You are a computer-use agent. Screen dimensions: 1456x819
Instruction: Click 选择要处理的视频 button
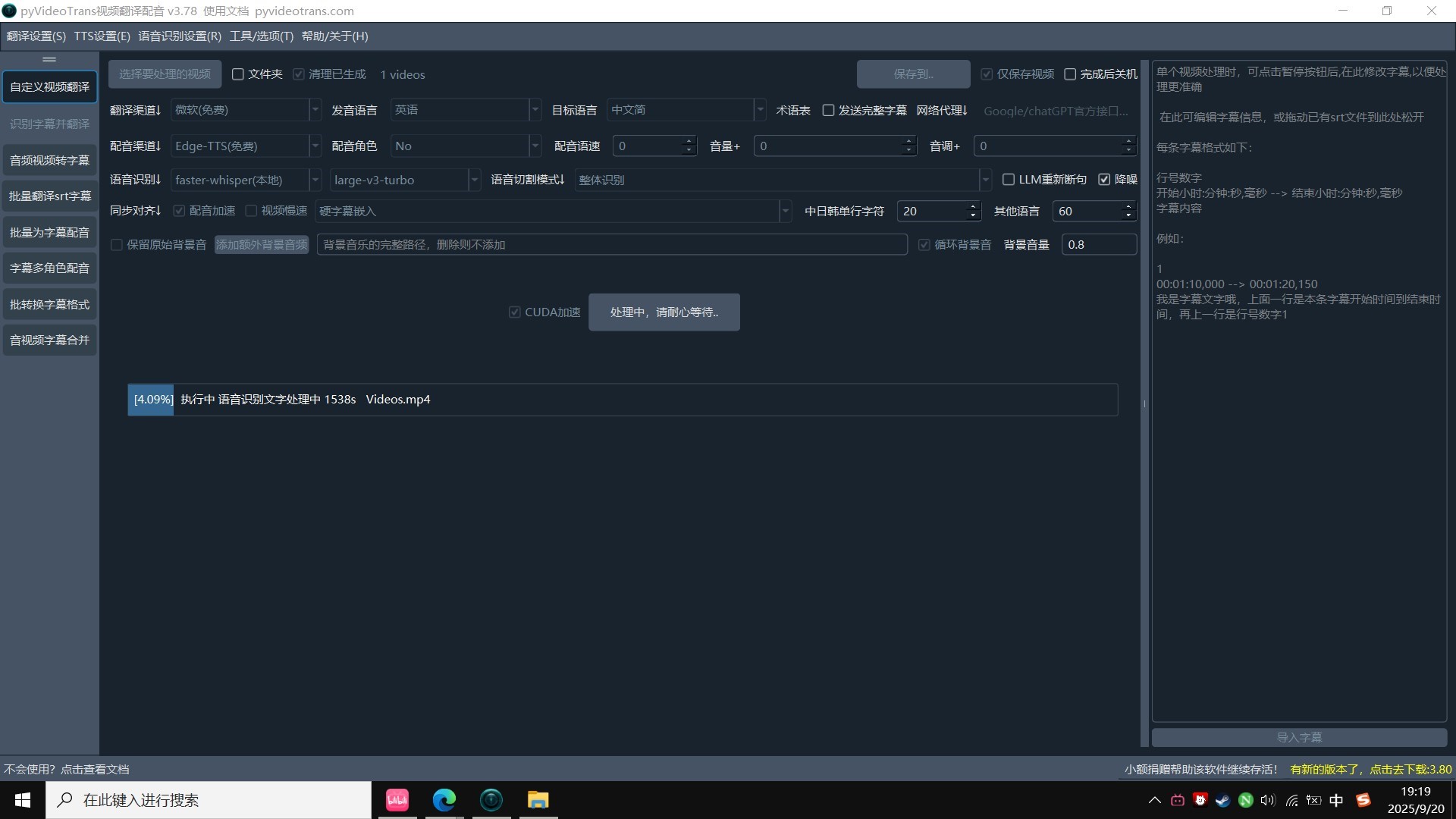tap(165, 74)
